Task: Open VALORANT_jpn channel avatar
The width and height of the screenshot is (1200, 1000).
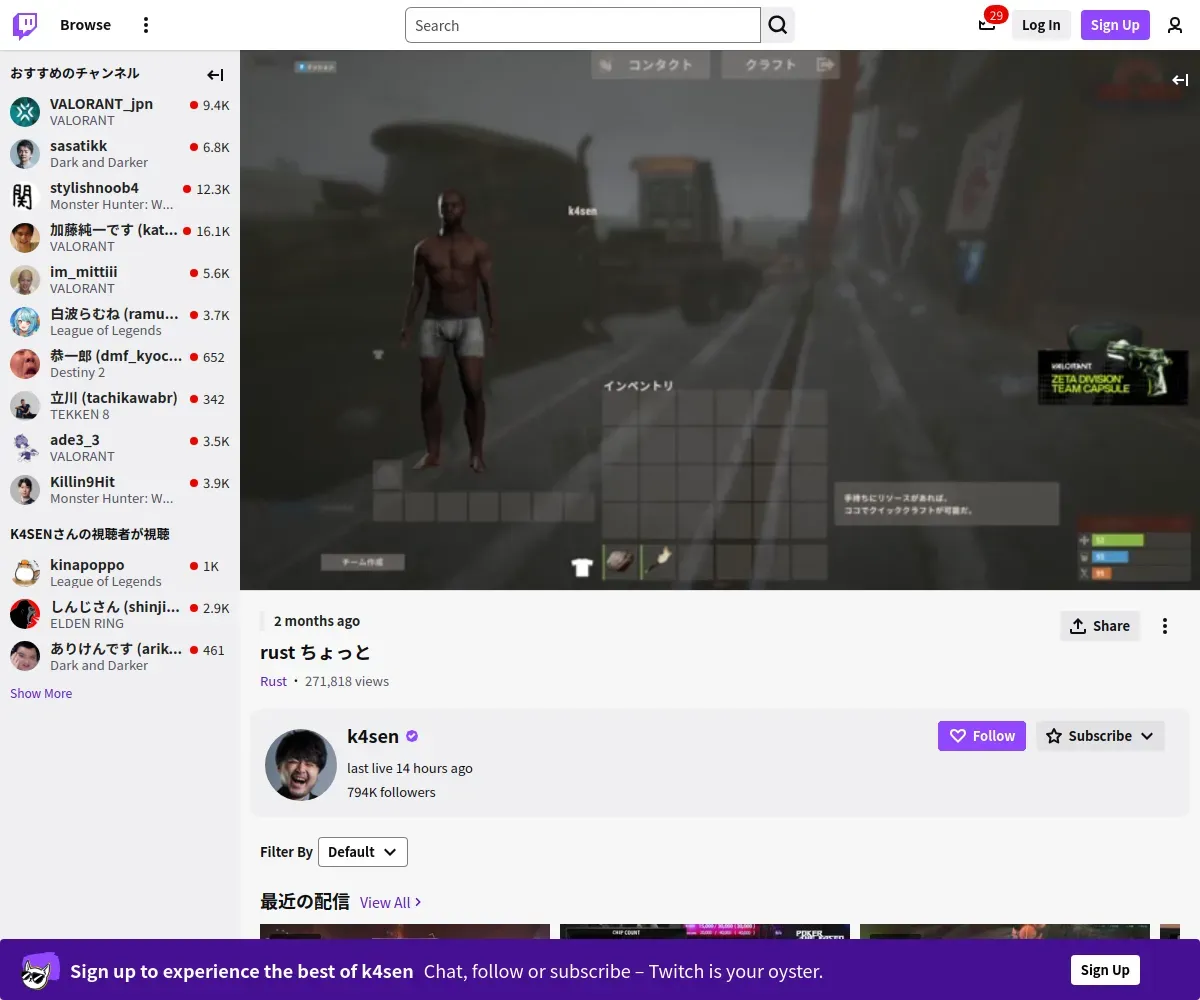Action: pyautogui.click(x=25, y=112)
